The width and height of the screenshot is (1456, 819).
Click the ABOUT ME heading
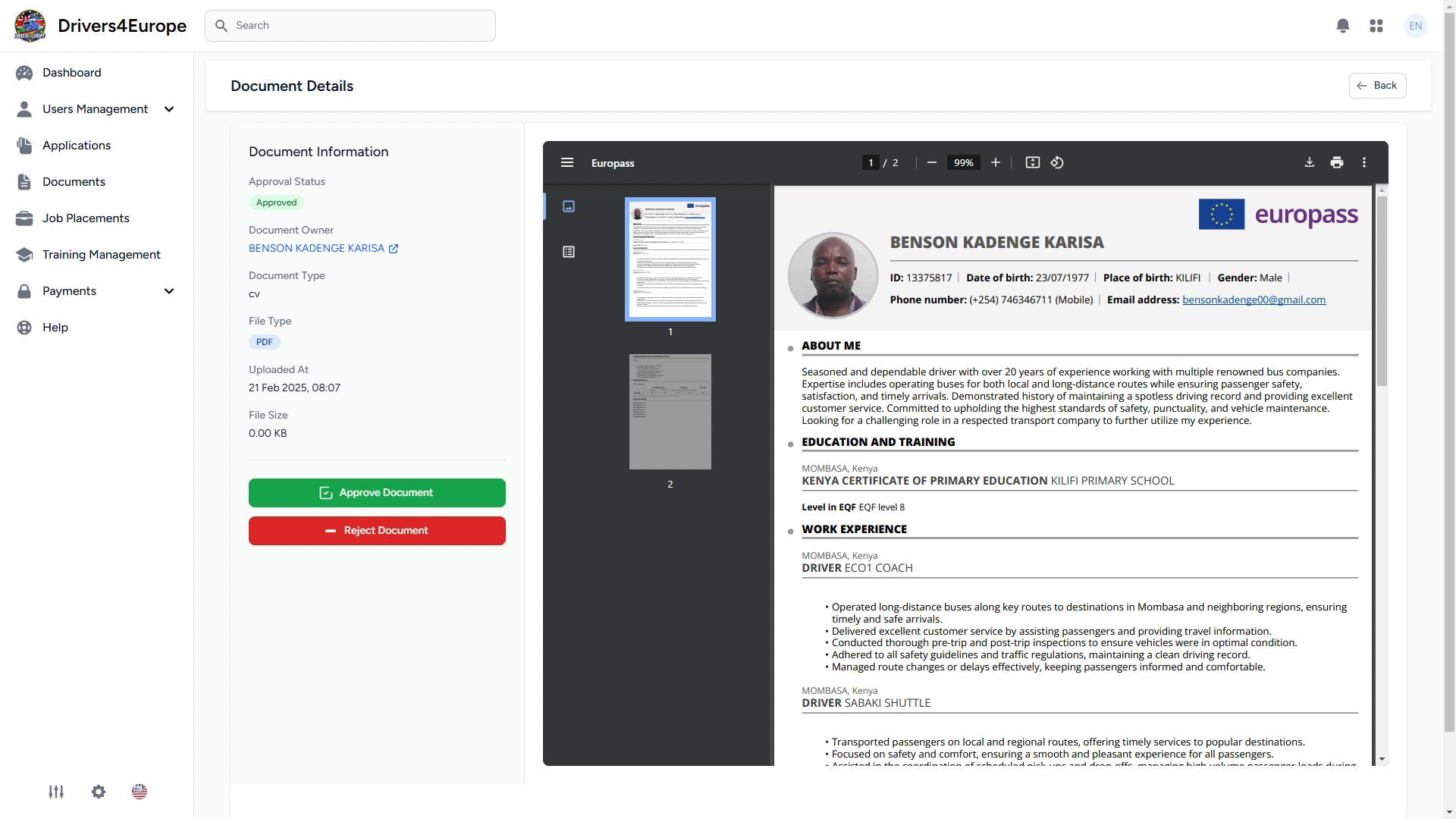point(831,346)
